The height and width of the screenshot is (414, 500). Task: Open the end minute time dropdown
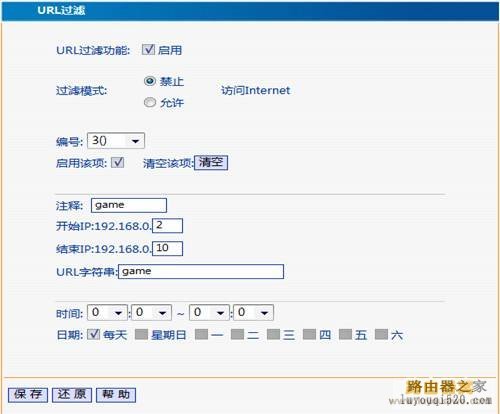tap(253, 313)
